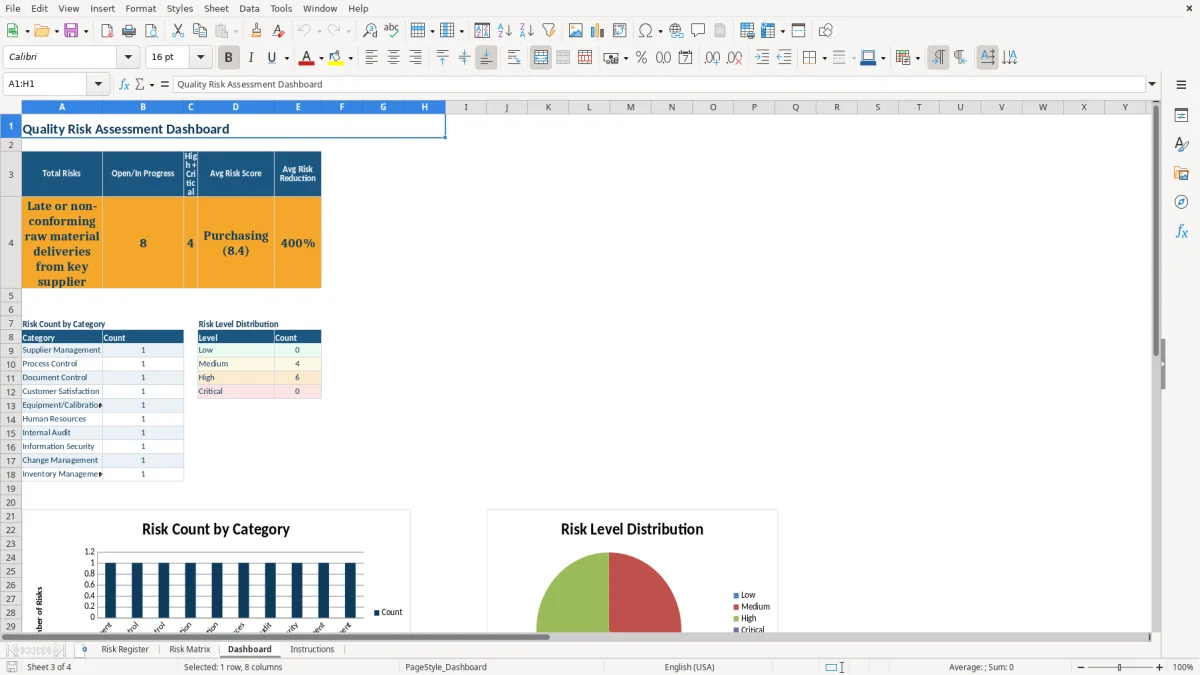Click the zoom in plus button
The image size is (1200, 675).
point(1159,667)
